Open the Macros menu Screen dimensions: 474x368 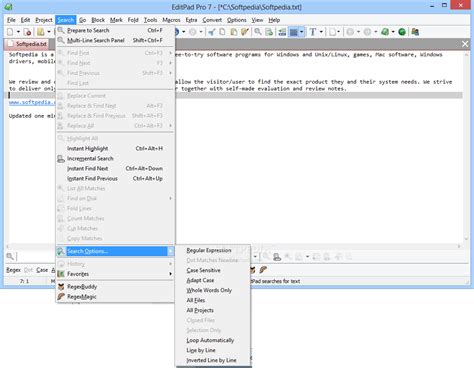click(171, 20)
